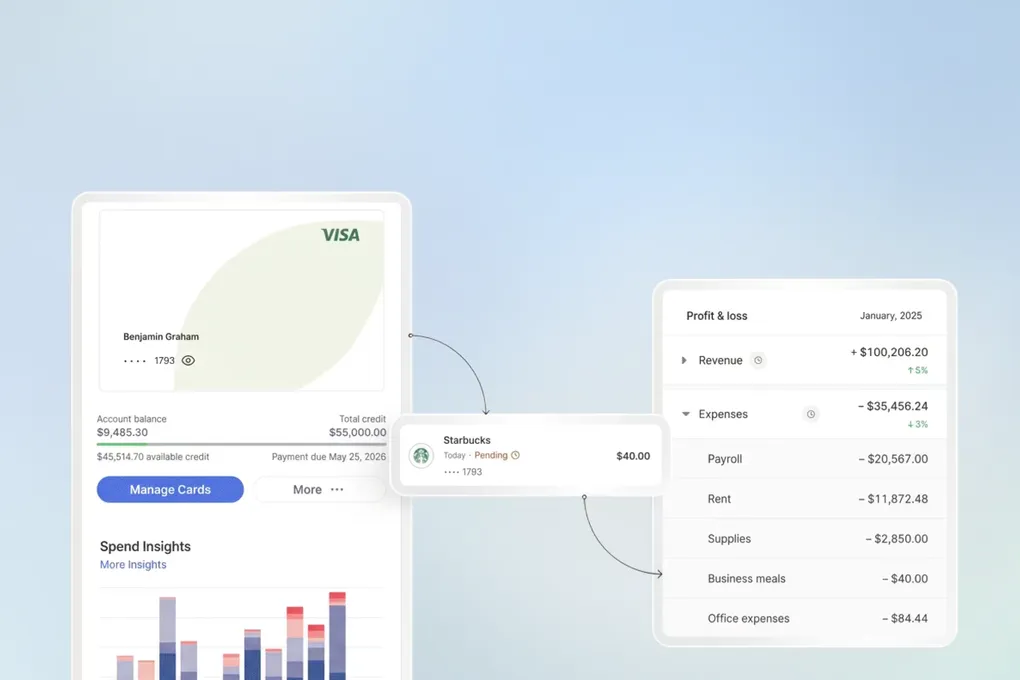Select the Rent expense row
1020x680 pixels.
tap(804, 499)
